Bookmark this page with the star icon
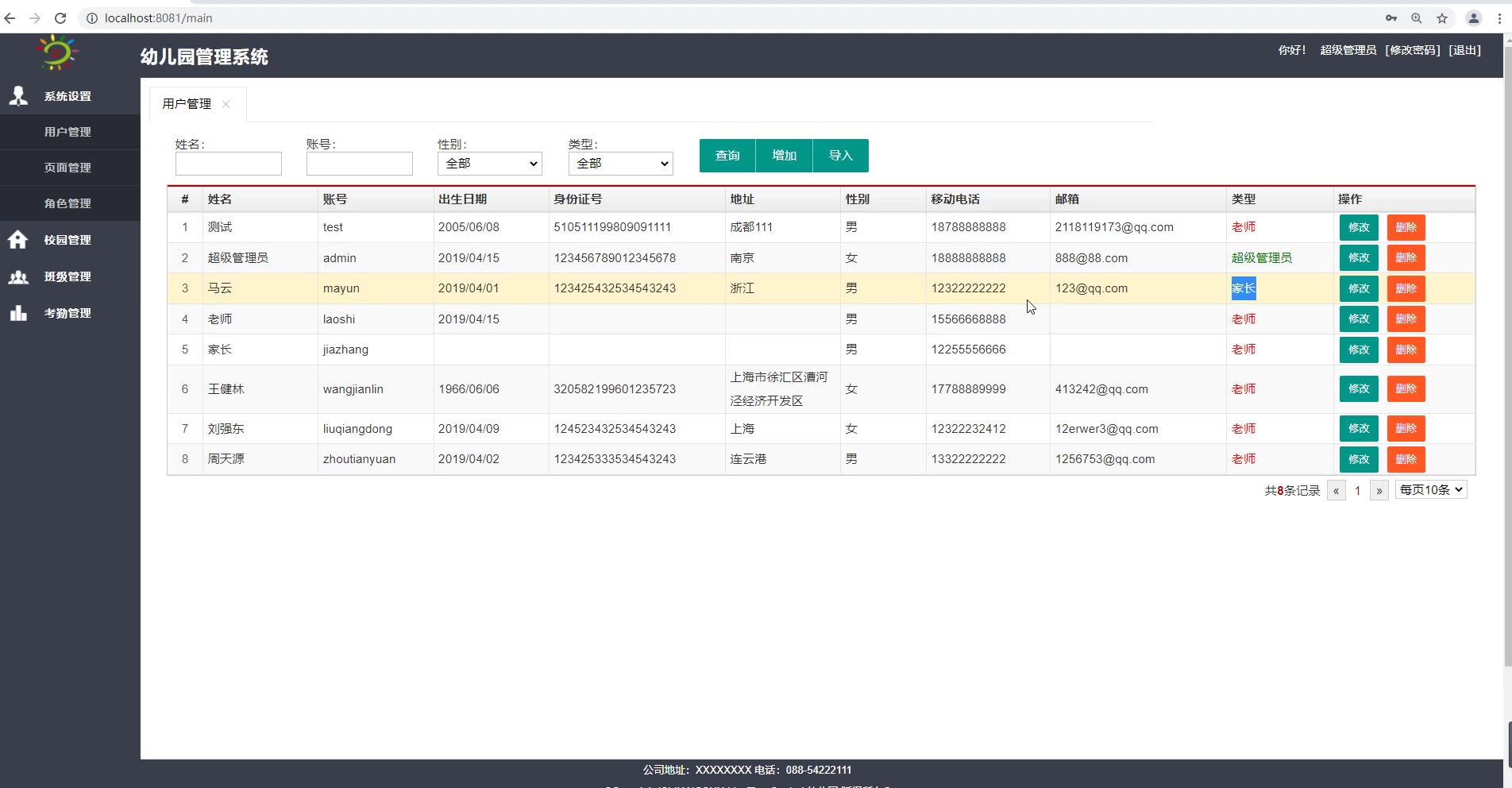Viewport: 1512px width, 788px height. [1442, 18]
